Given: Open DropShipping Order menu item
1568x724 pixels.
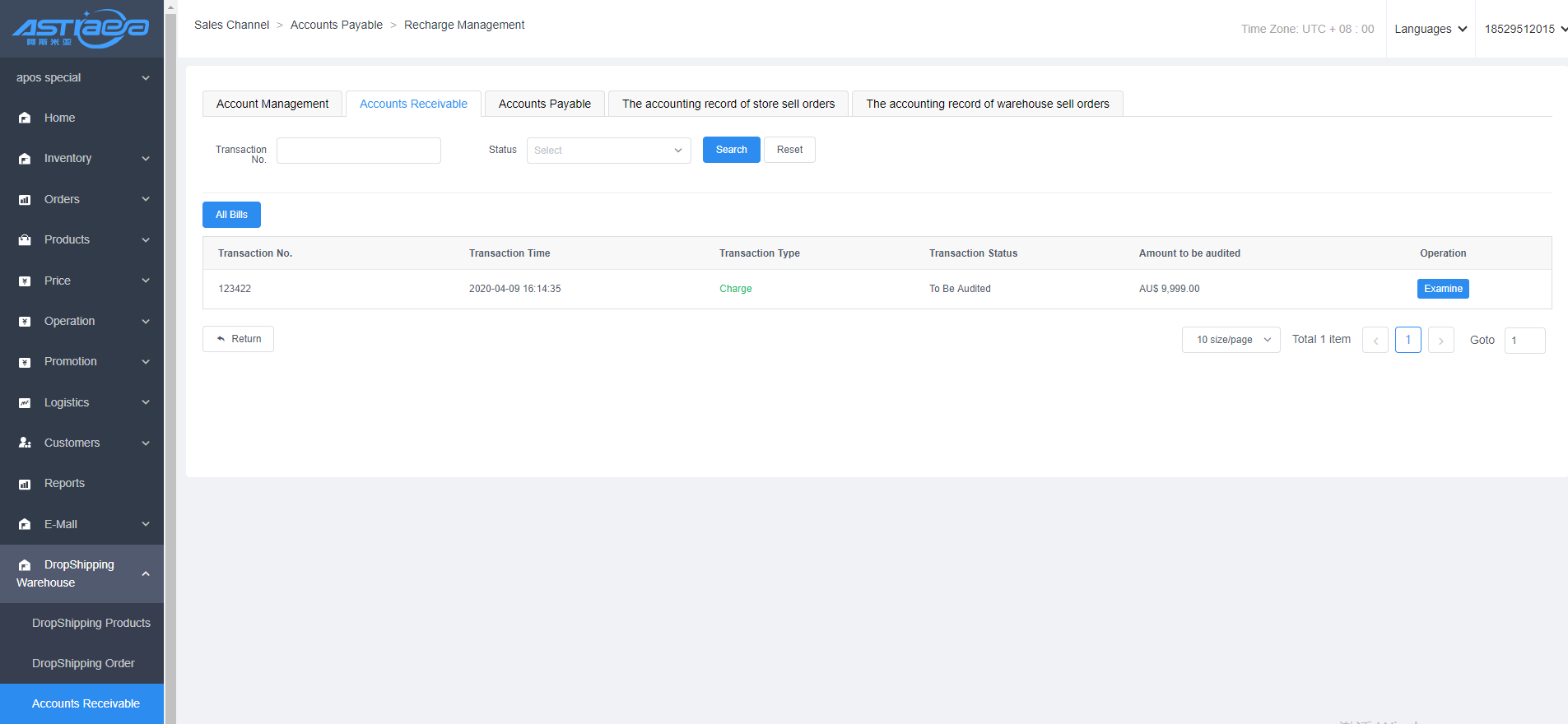Looking at the screenshot, I should coord(83,663).
